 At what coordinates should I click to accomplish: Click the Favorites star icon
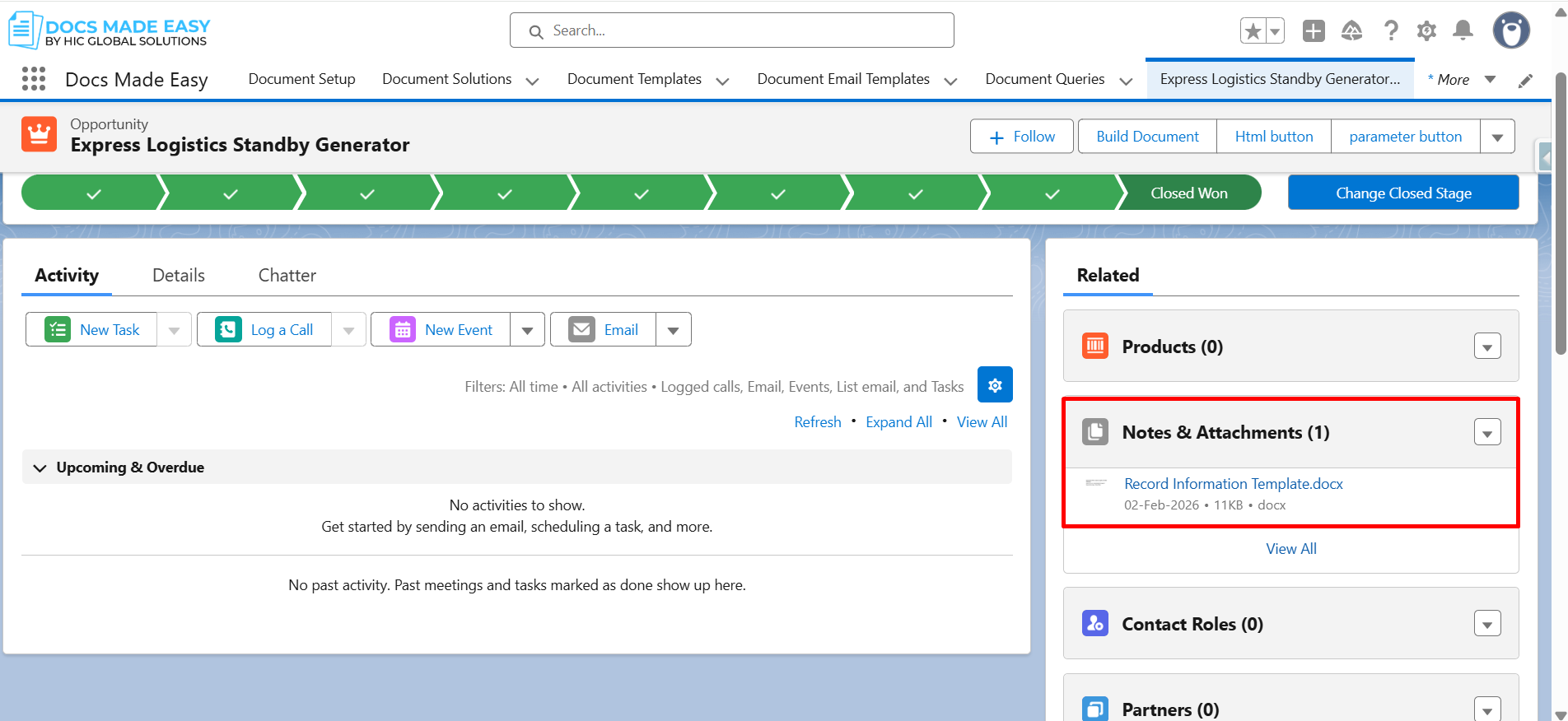(x=1253, y=31)
